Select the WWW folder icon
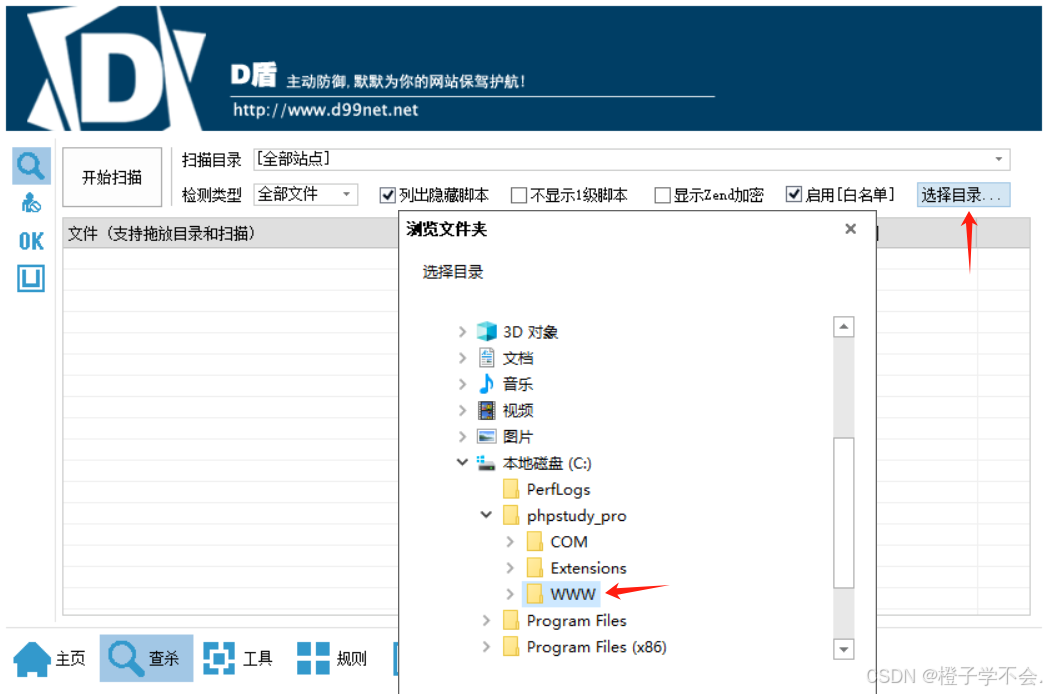Viewport: 1047px width, 694px height. click(x=535, y=594)
